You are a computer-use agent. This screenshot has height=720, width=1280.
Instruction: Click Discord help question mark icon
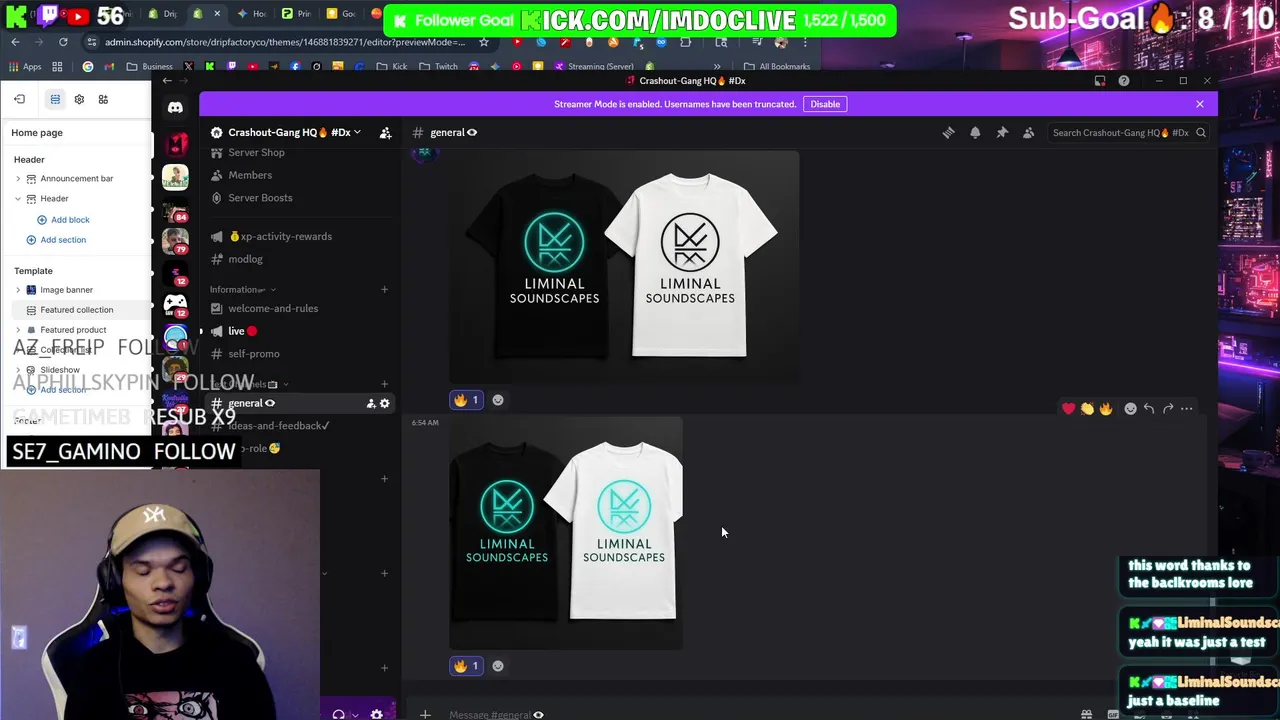(x=1124, y=81)
